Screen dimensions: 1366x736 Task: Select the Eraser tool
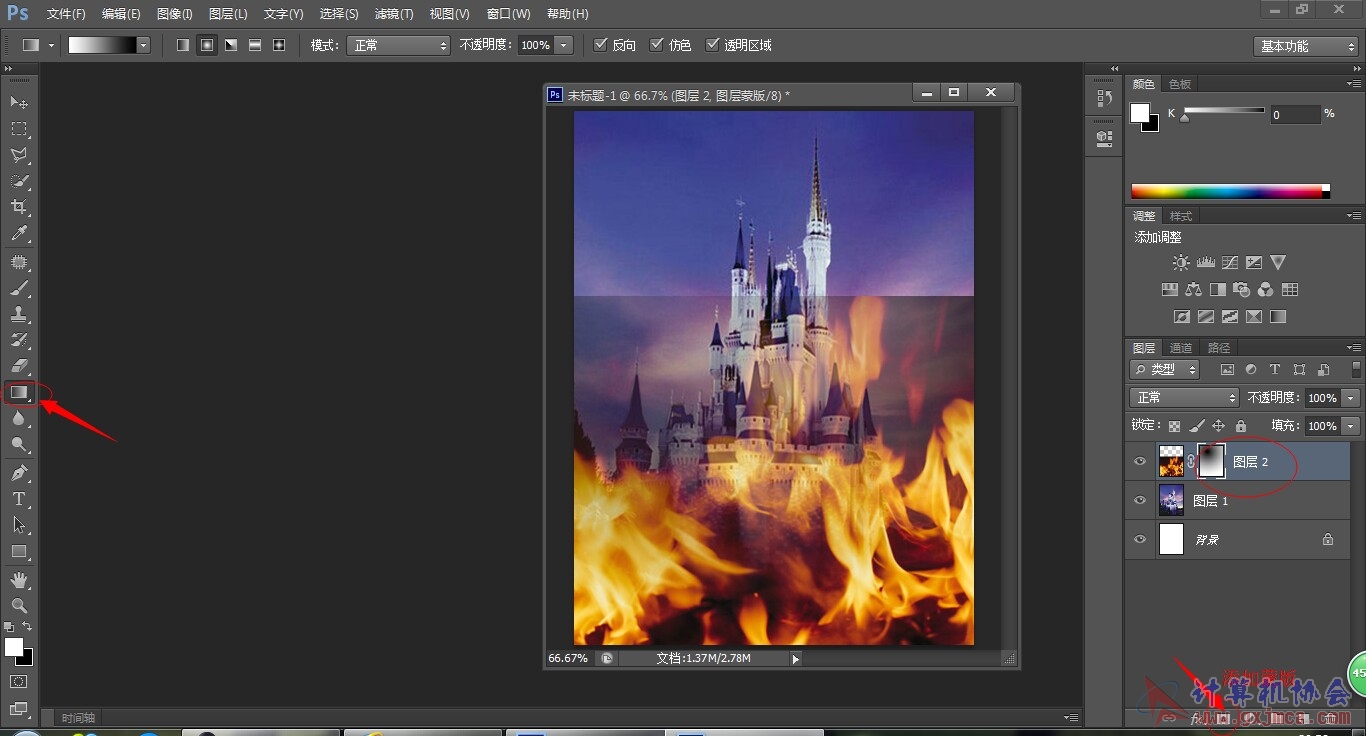click(19, 366)
